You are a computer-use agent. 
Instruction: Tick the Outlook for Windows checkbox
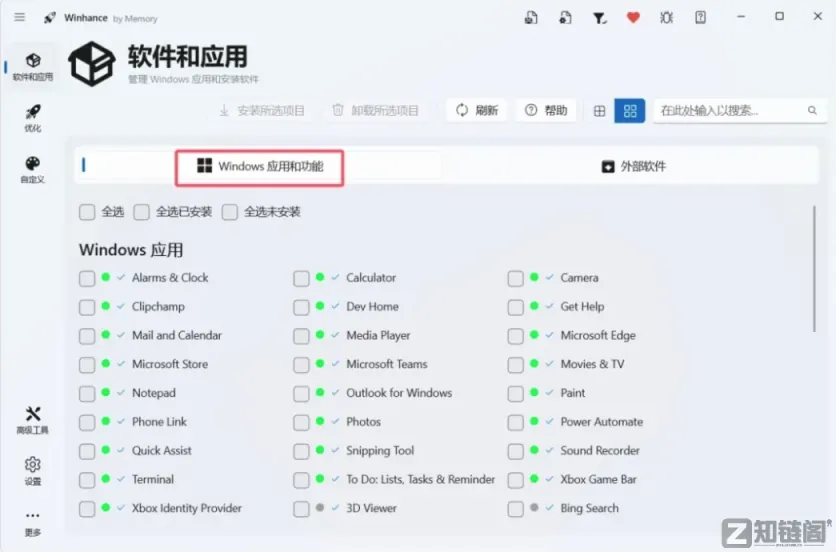pyautogui.click(x=301, y=394)
